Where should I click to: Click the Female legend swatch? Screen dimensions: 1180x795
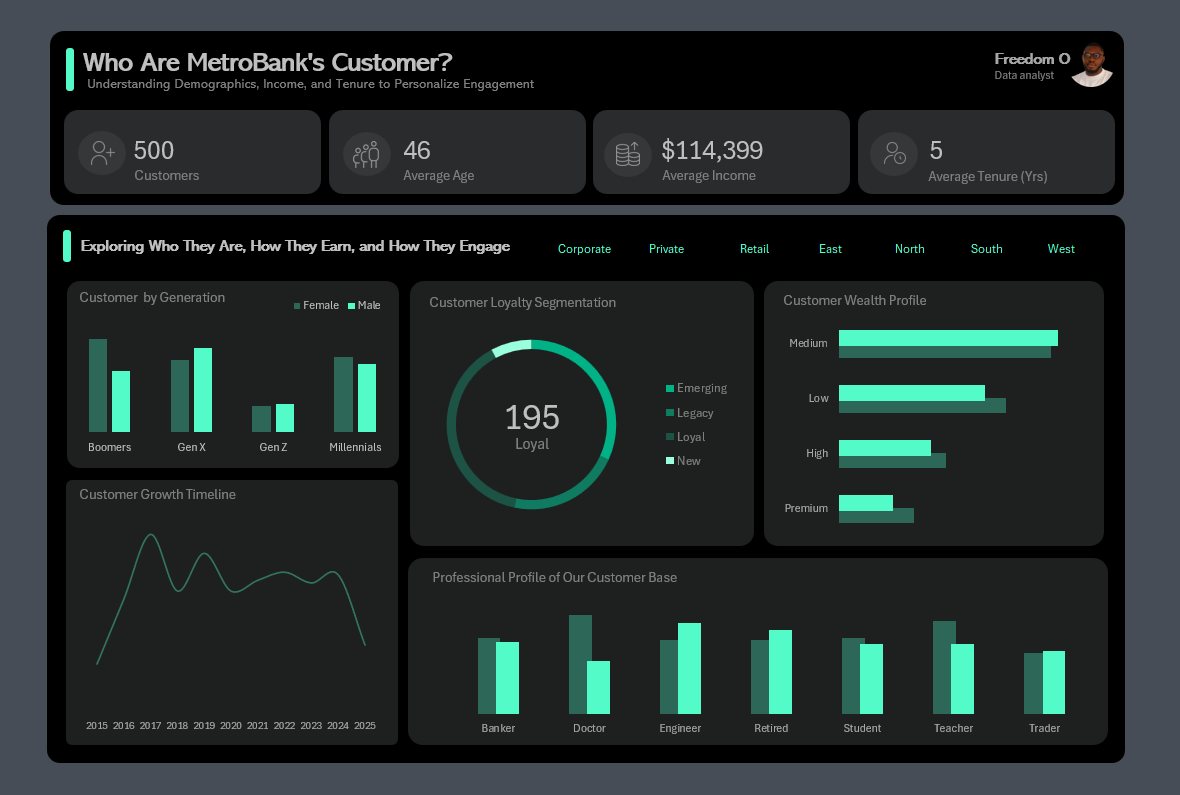click(297, 306)
